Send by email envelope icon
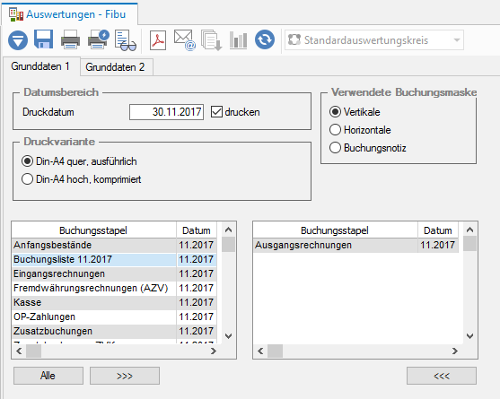Viewport: 500px width, 399px height. coord(185,40)
